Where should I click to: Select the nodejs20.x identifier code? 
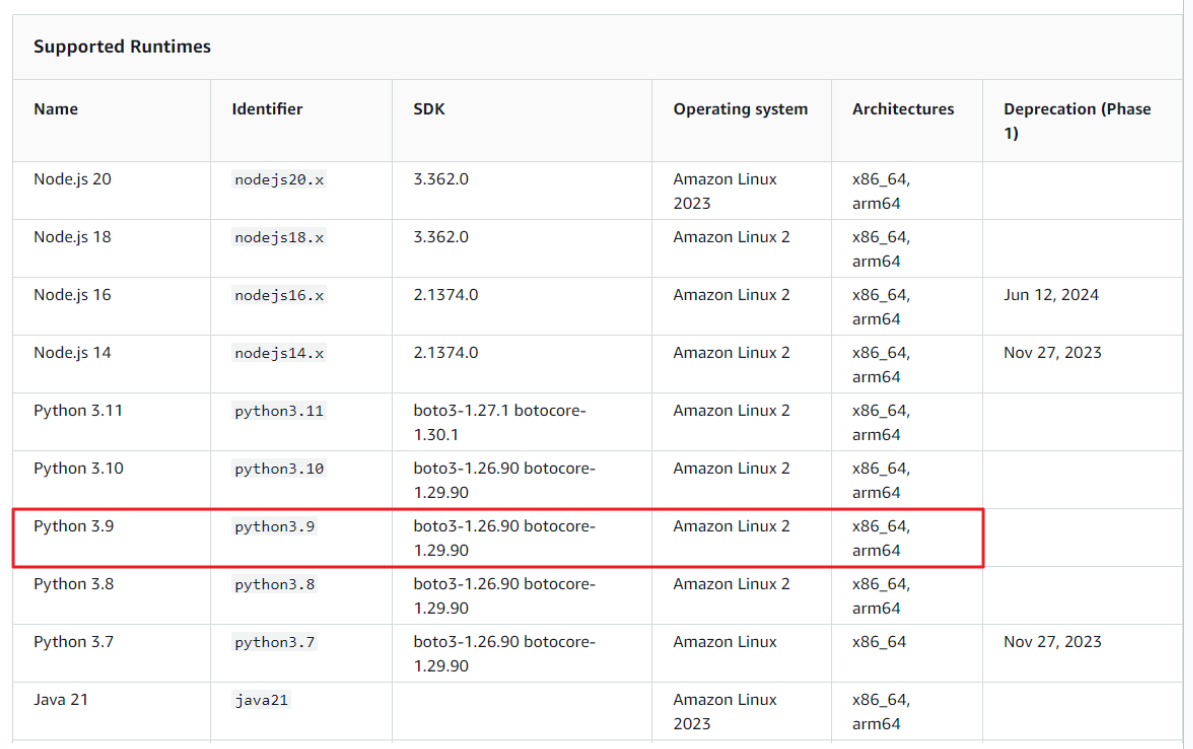(279, 180)
